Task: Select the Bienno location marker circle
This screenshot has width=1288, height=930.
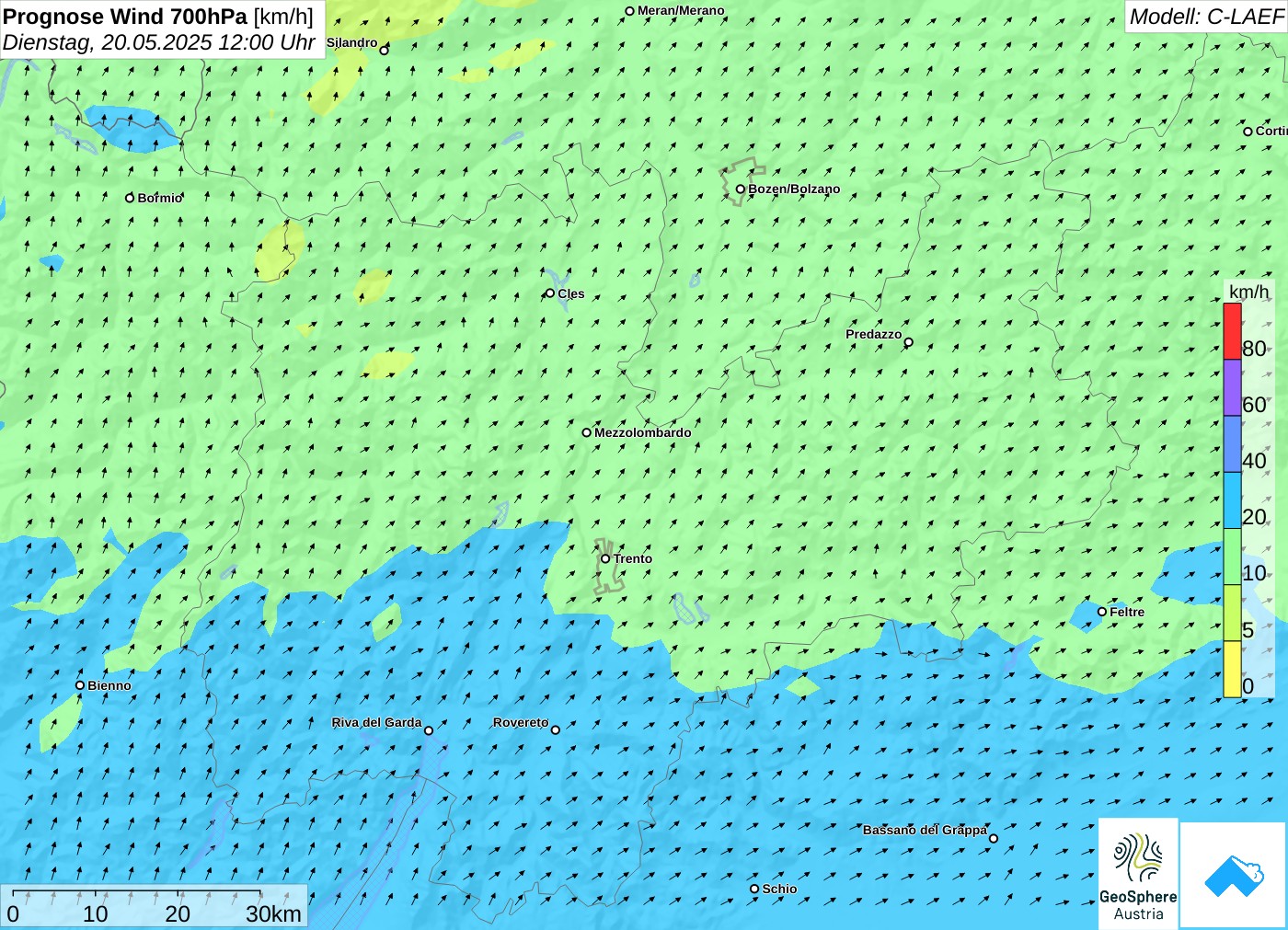Action: [80, 685]
